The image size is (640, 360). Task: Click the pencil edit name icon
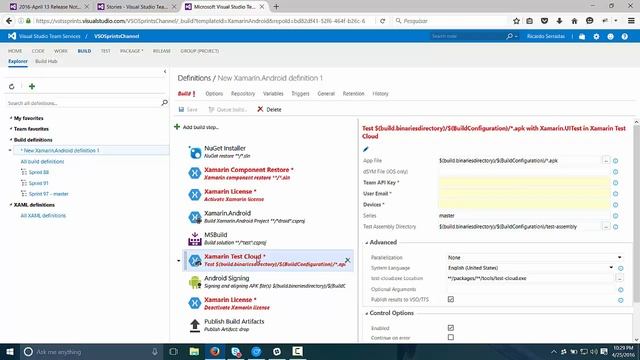pos(366,149)
